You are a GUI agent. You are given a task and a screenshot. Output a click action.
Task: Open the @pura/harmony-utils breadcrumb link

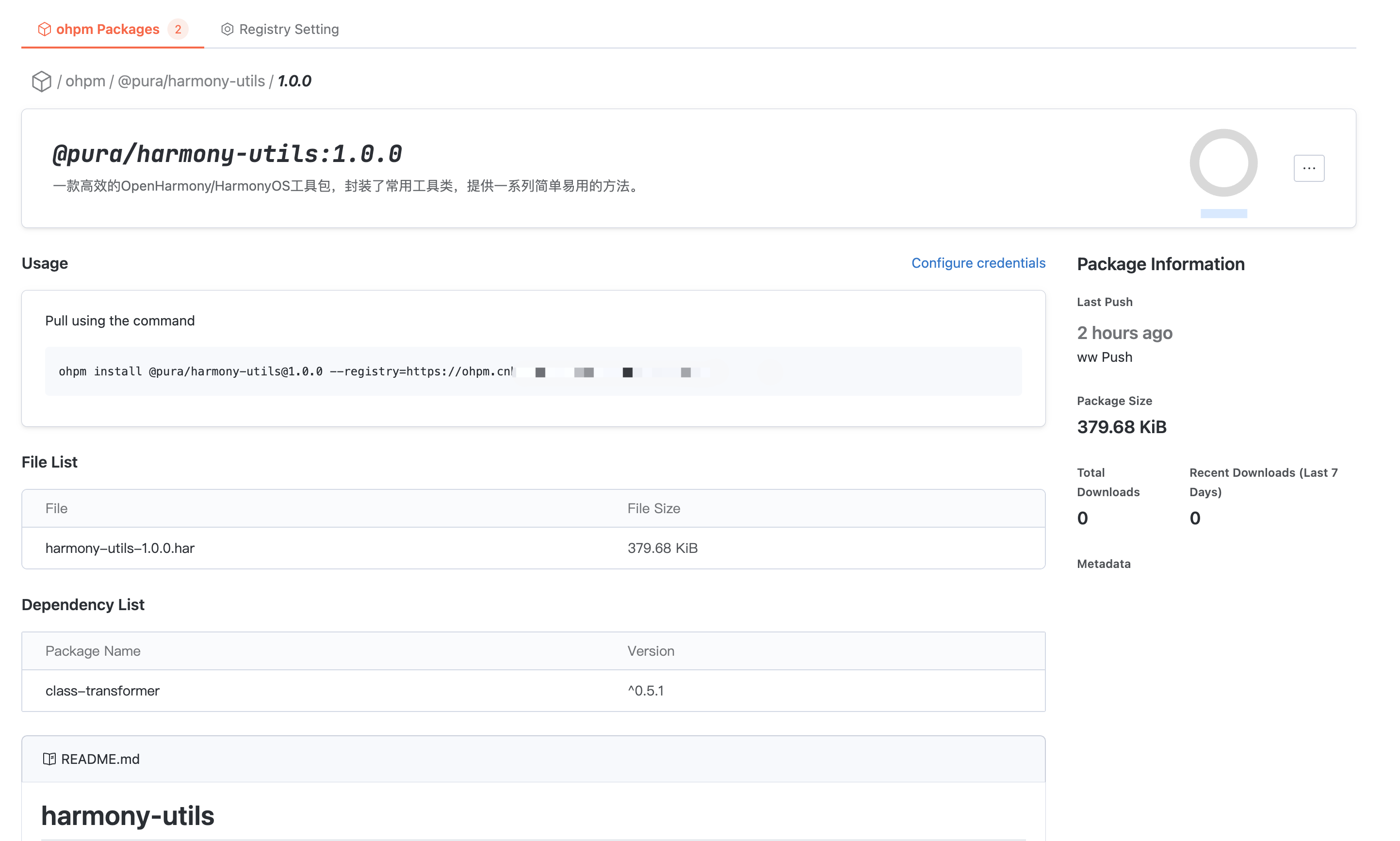191,81
